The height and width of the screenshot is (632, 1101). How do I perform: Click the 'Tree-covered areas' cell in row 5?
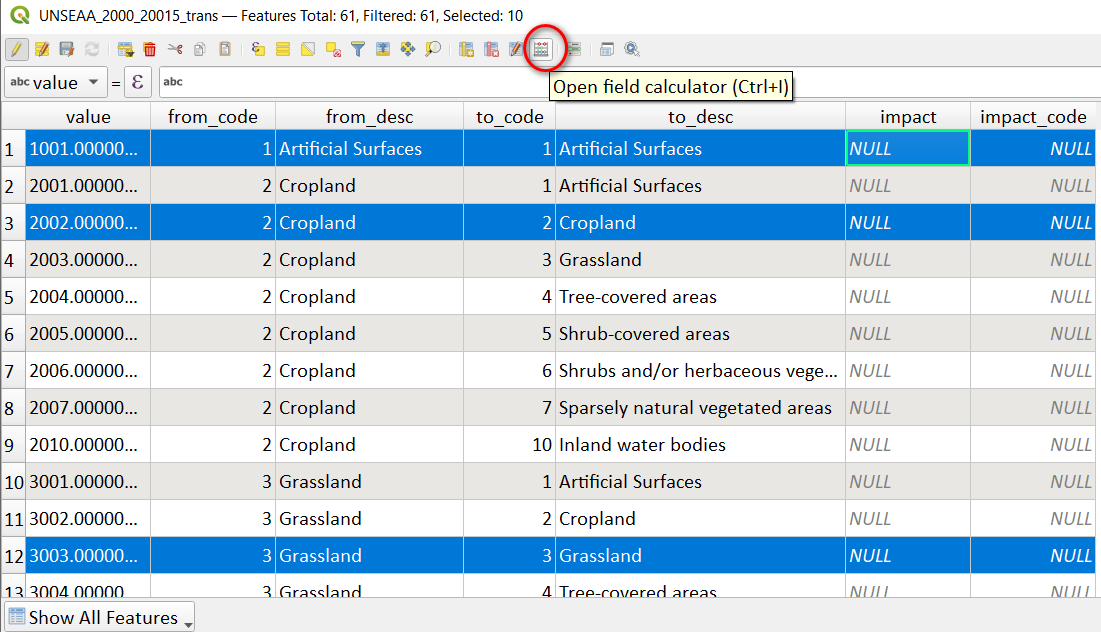(700, 297)
